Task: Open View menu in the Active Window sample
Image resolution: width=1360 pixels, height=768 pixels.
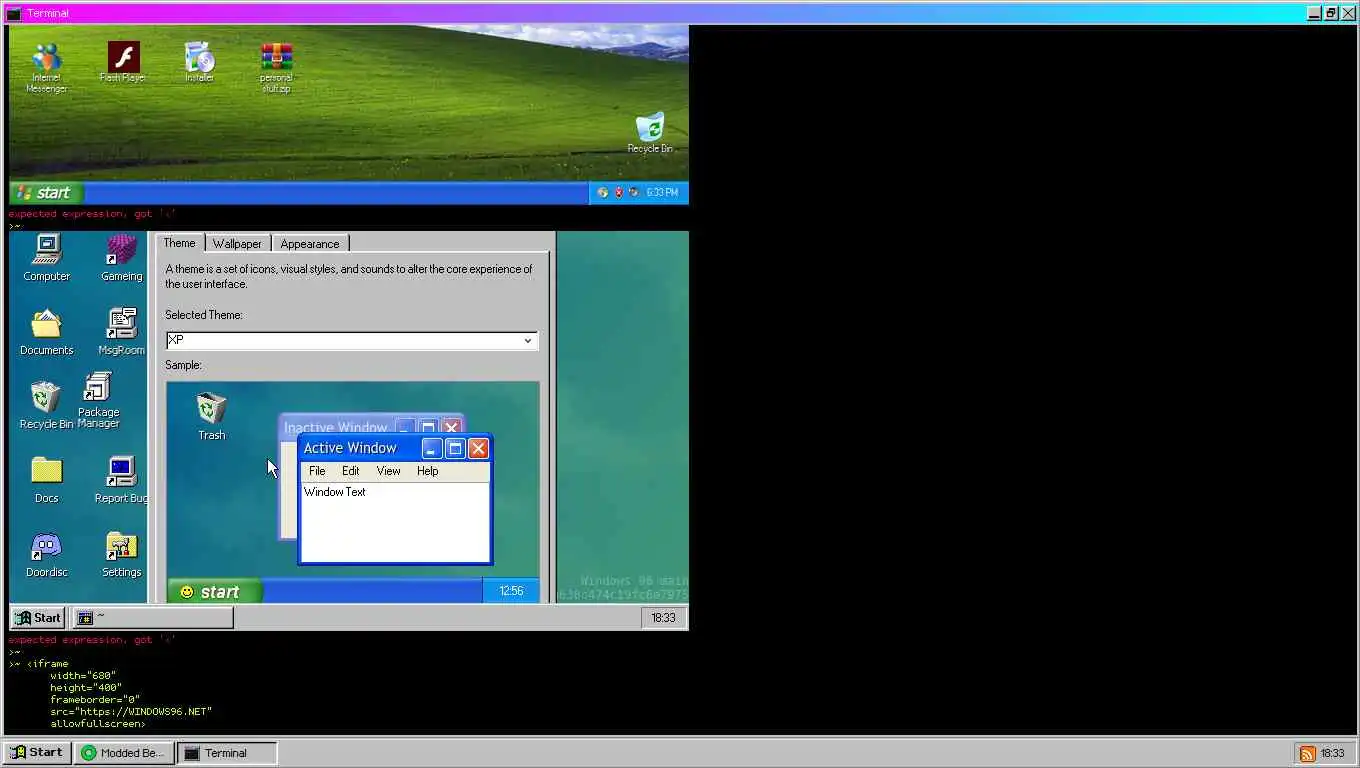Action: point(388,471)
